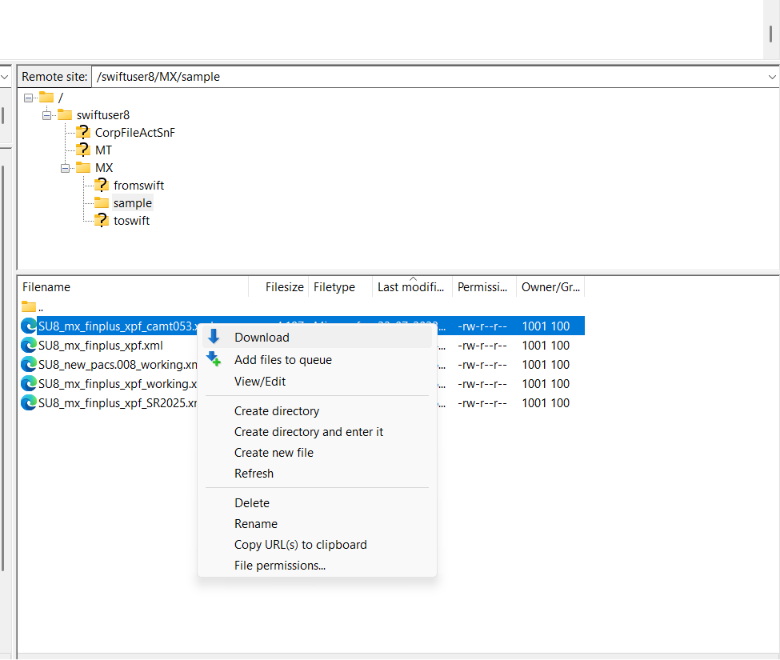Select the toswift tree label

[x=131, y=220]
